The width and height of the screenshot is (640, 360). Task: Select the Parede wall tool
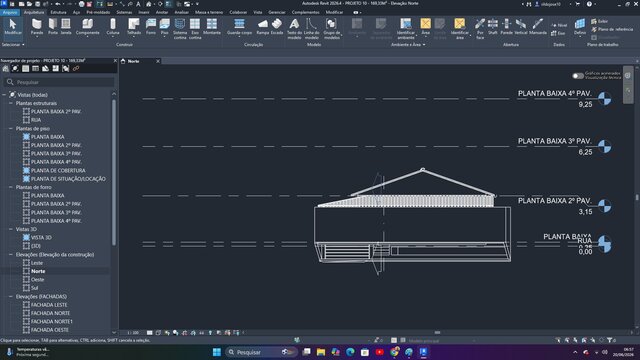coord(37,27)
